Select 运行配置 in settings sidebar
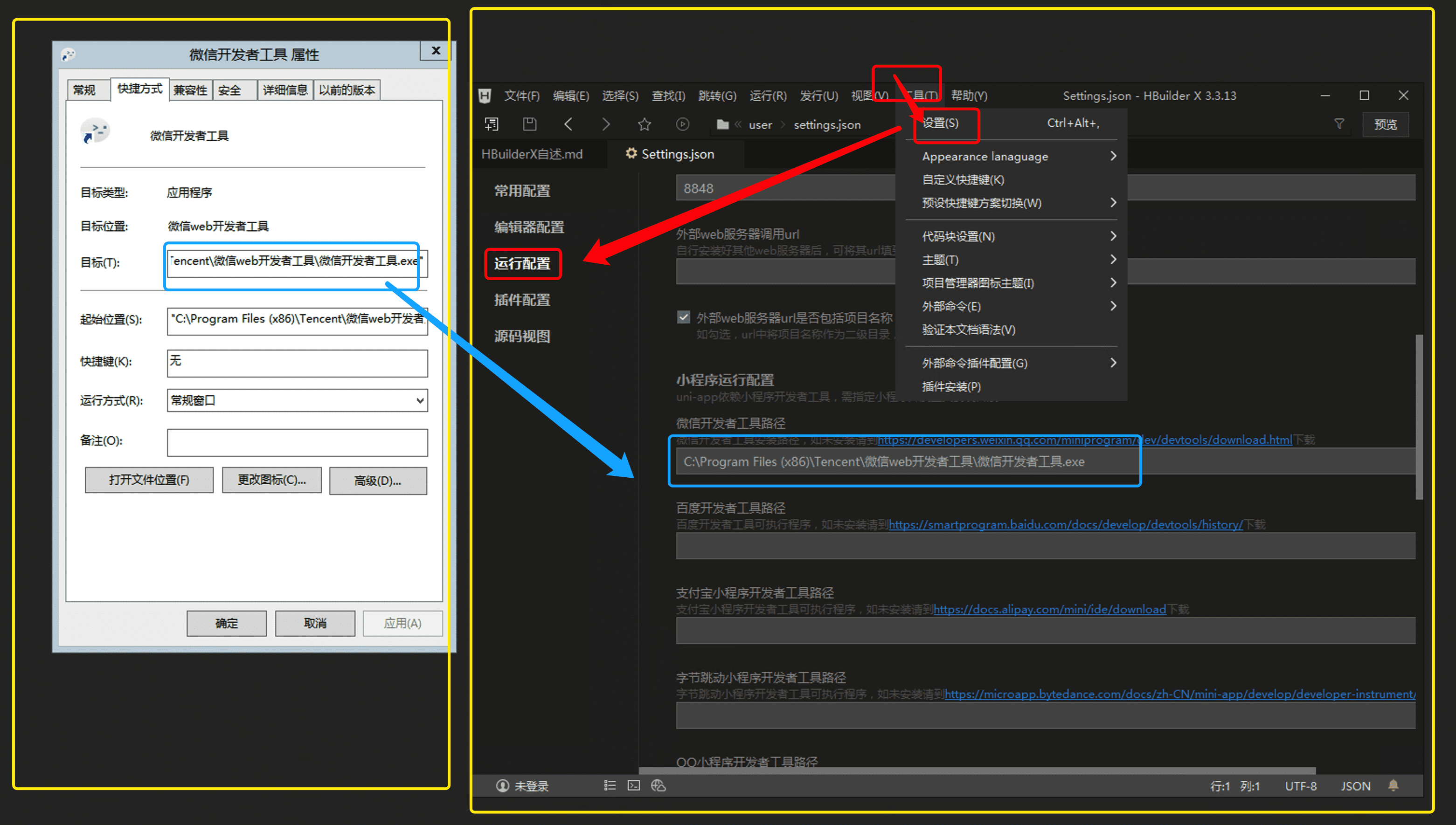The width and height of the screenshot is (1456, 825). (x=522, y=263)
